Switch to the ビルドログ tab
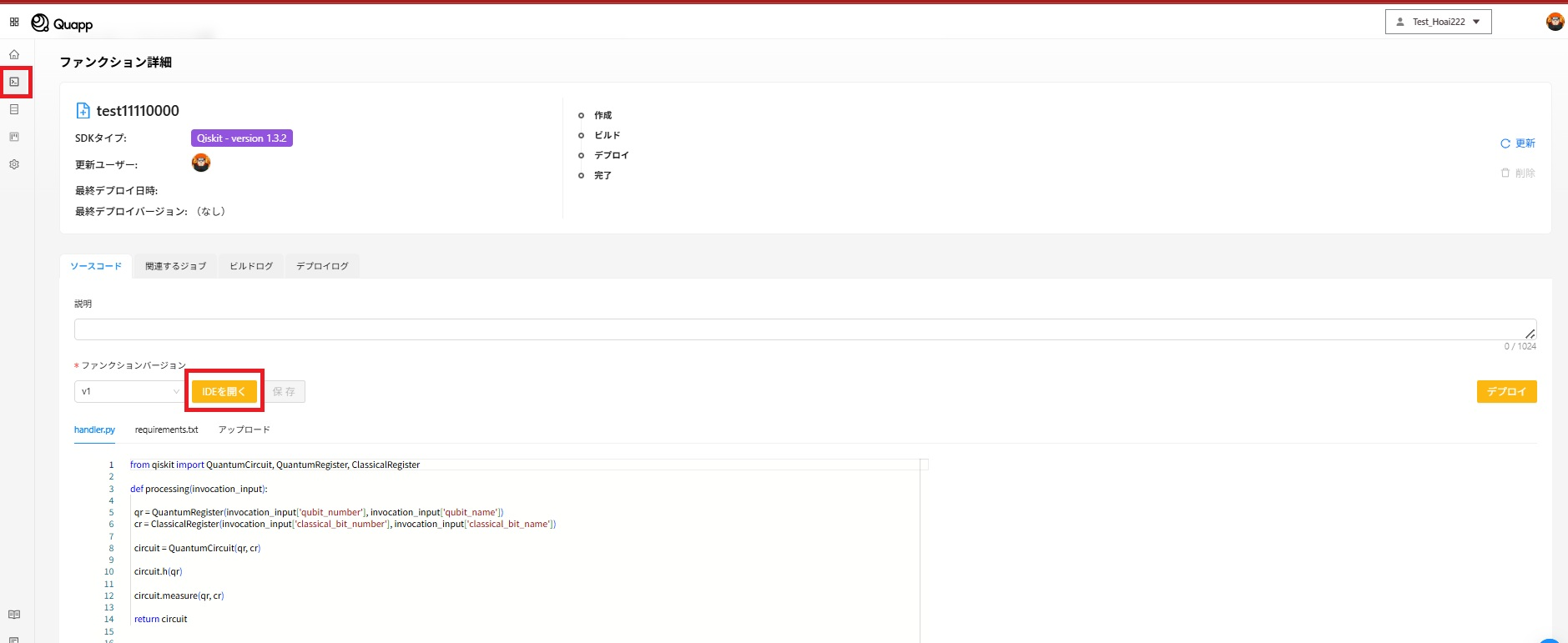 pyautogui.click(x=251, y=266)
